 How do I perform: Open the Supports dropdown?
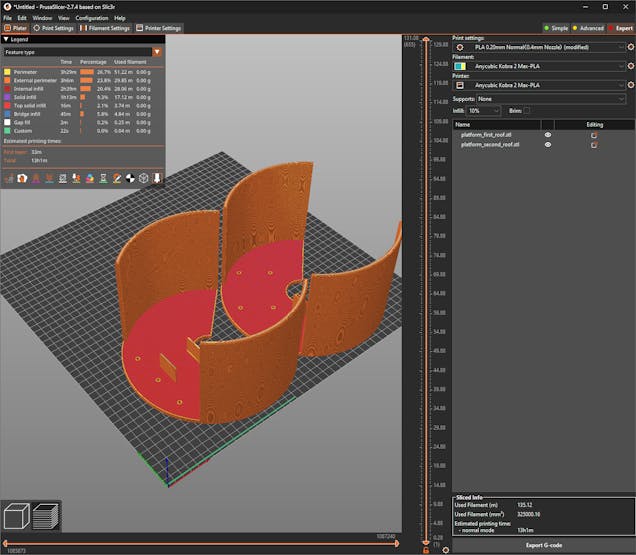click(x=550, y=99)
